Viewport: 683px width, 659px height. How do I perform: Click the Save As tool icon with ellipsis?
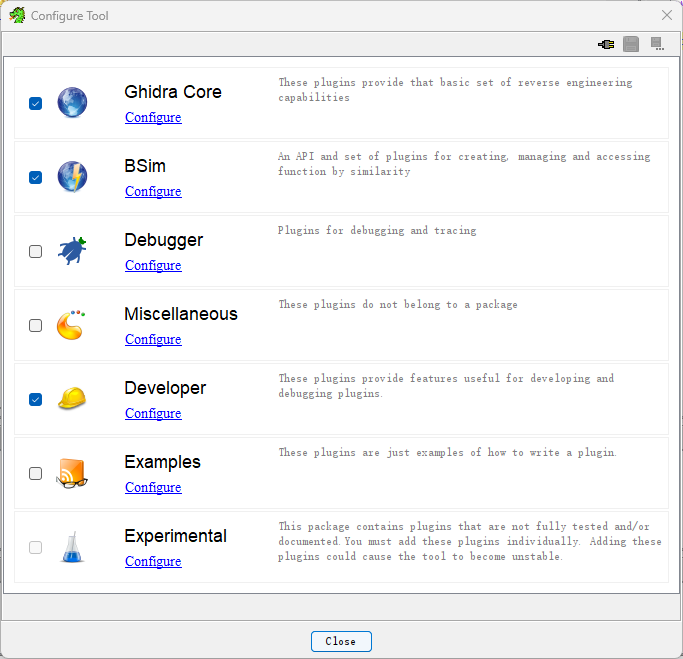pyautogui.click(x=657, y=44)
